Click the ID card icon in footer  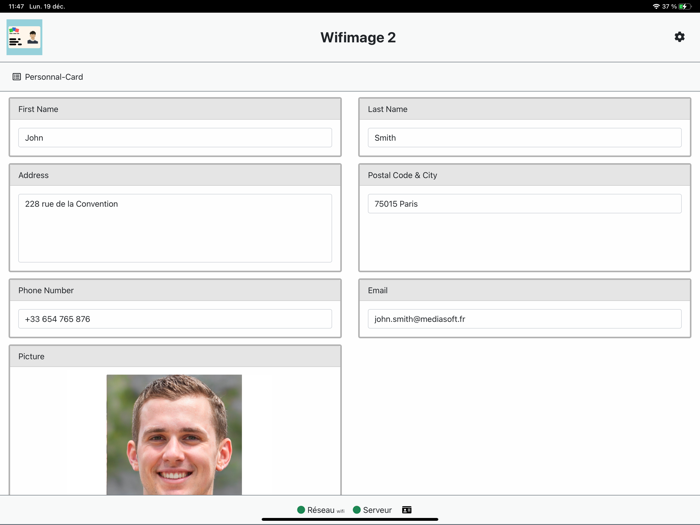pos(407,510)
